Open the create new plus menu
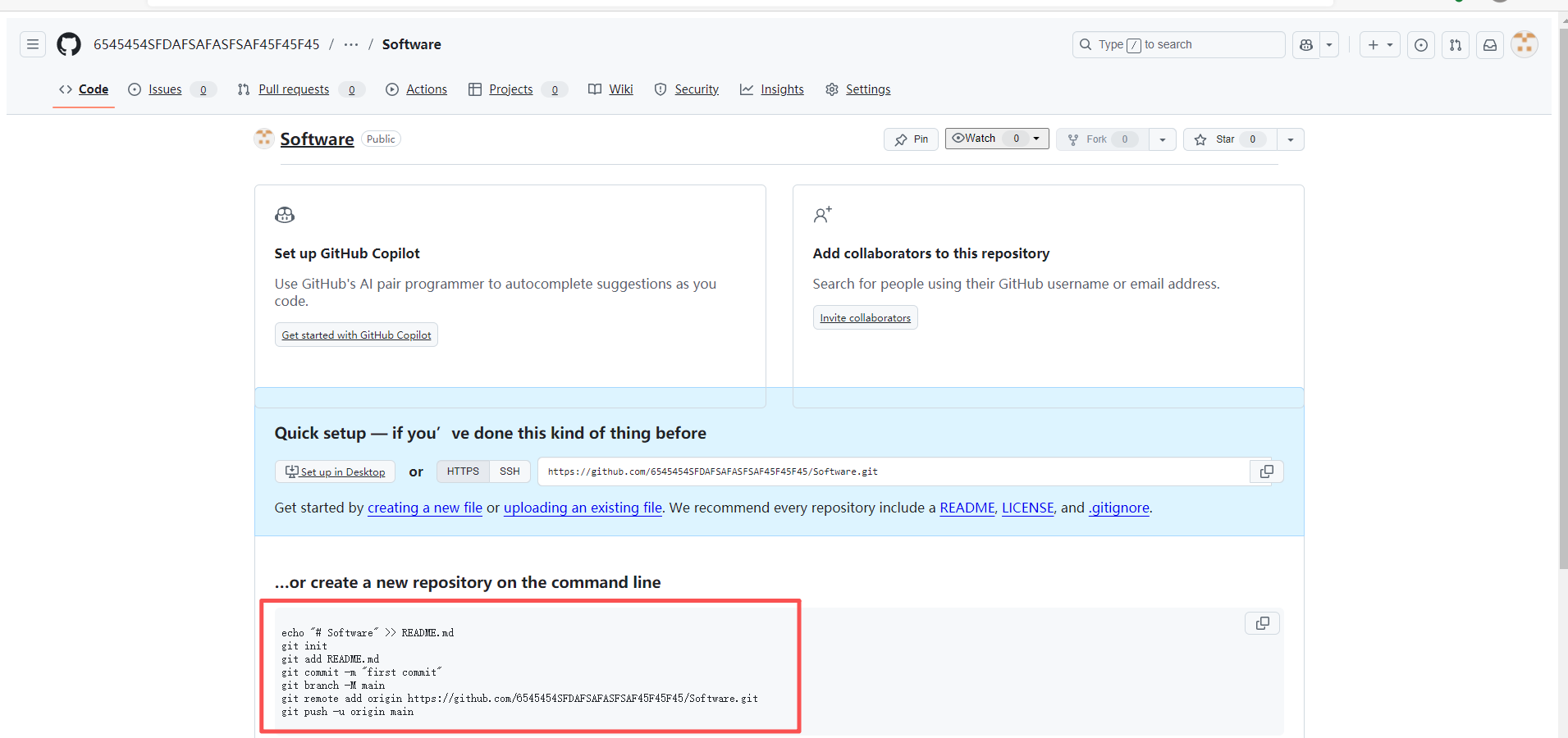Image resolution: width=1568 pixels, height=738 pixels. tap(1379, 45)
